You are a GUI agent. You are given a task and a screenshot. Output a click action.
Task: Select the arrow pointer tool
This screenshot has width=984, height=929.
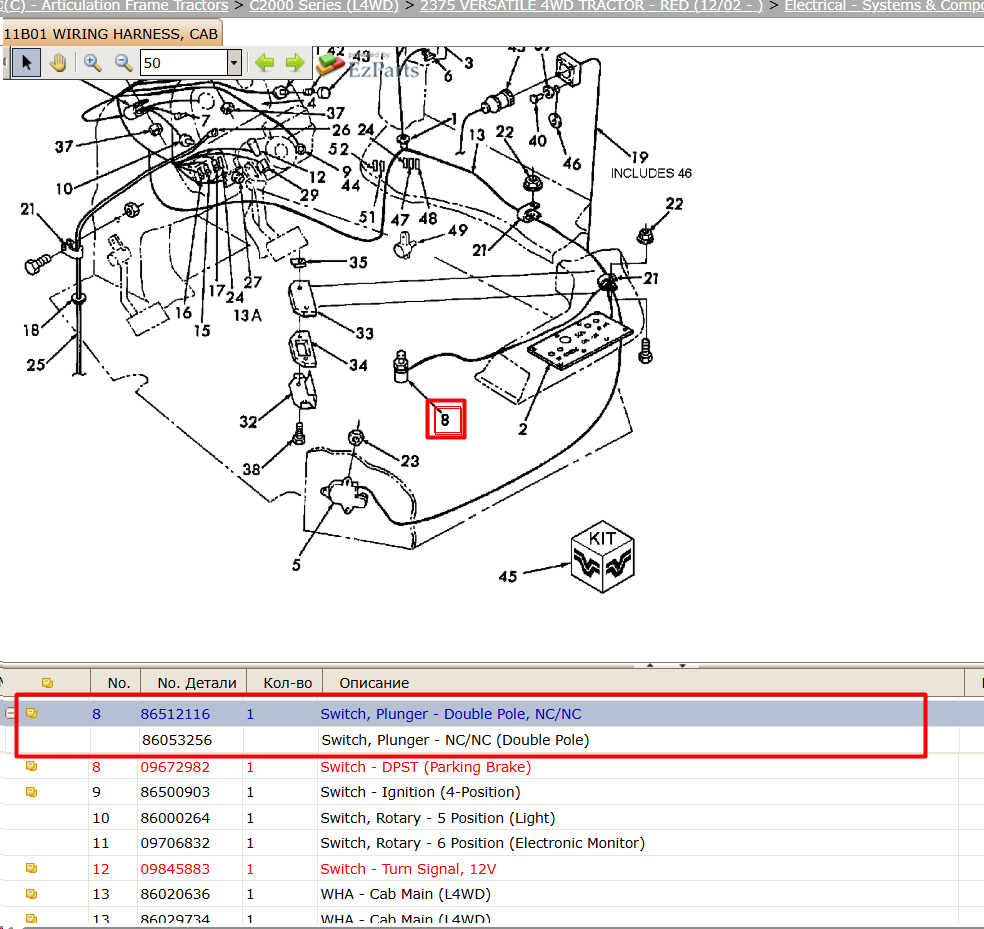tap(26, 63)
